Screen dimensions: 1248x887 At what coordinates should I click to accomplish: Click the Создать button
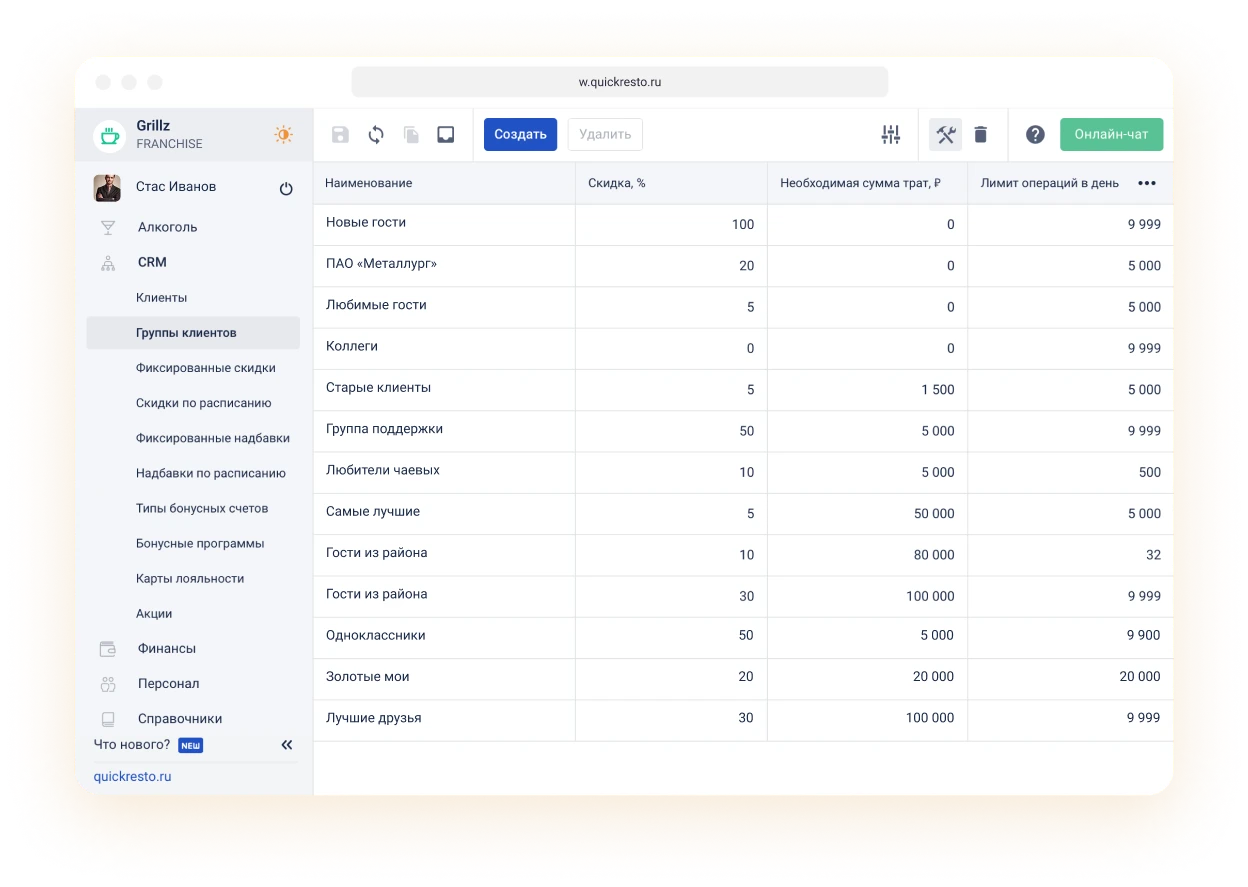point(520,134)
